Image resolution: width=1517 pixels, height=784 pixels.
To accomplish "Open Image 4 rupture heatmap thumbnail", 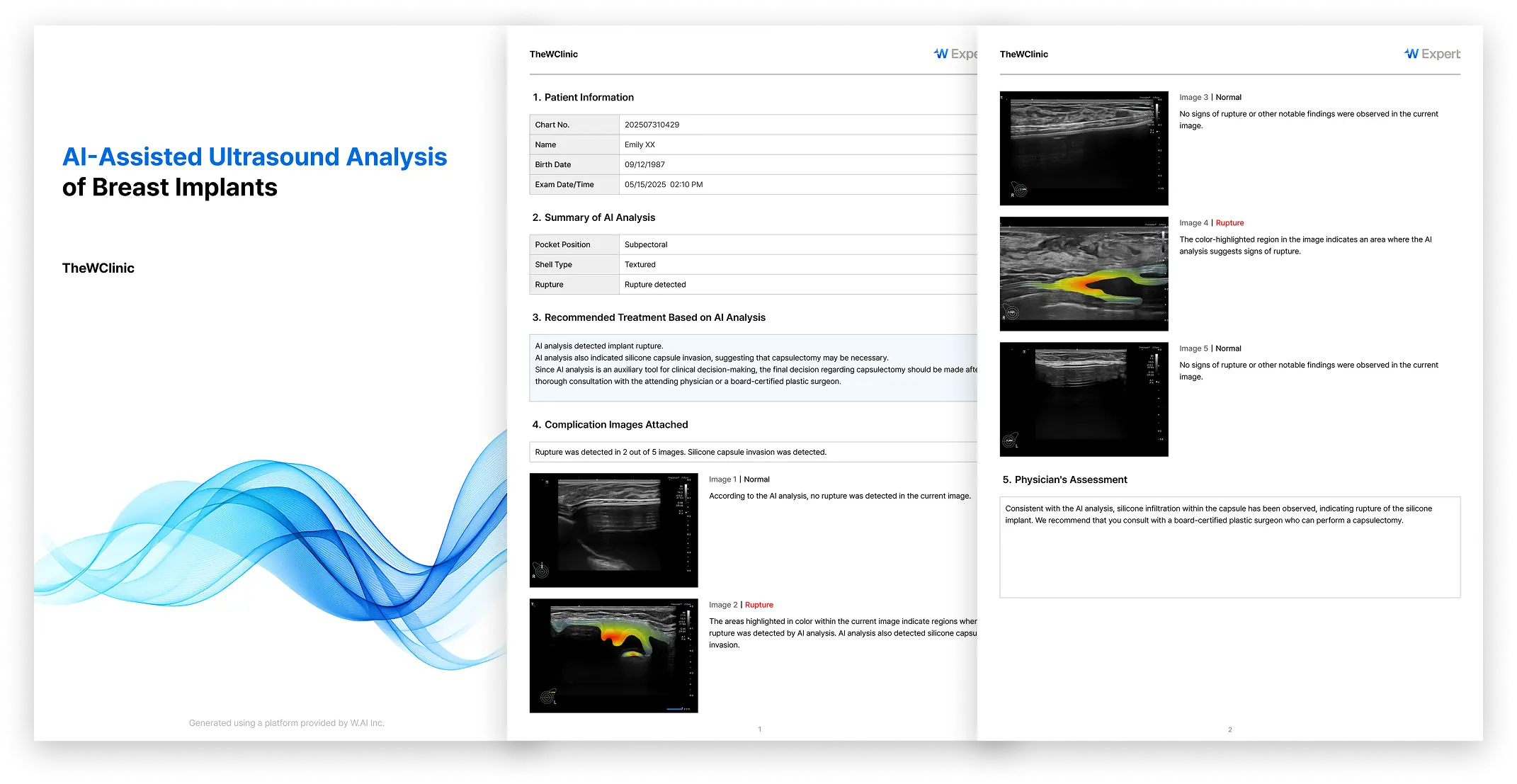I will [x=1084, y=273].
